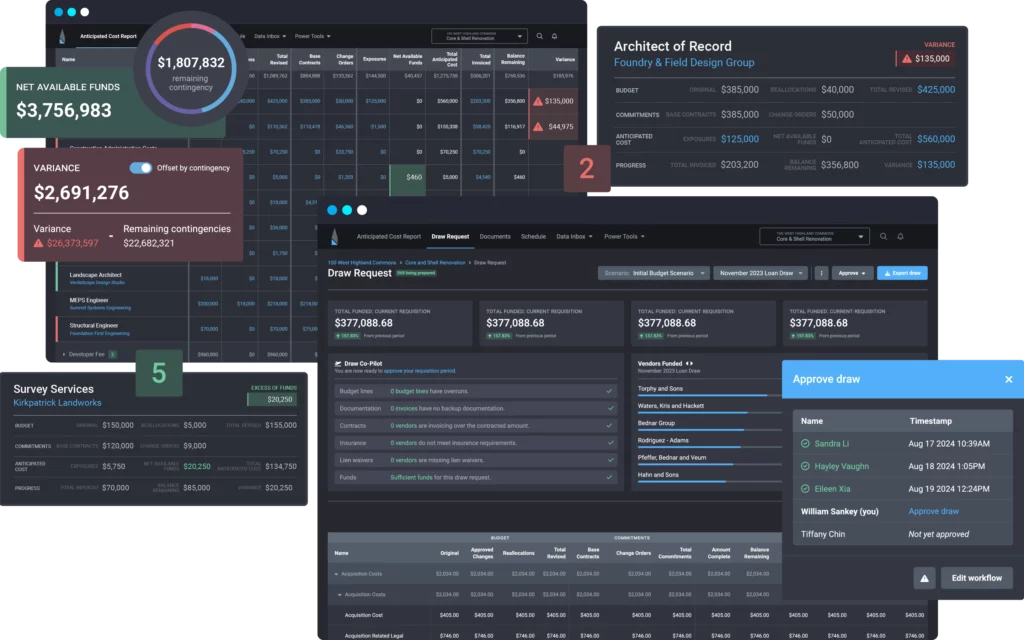Click the app logo in Draw Request window
1024x640 pixels.
pyautogui.click(x=334, y=237)
